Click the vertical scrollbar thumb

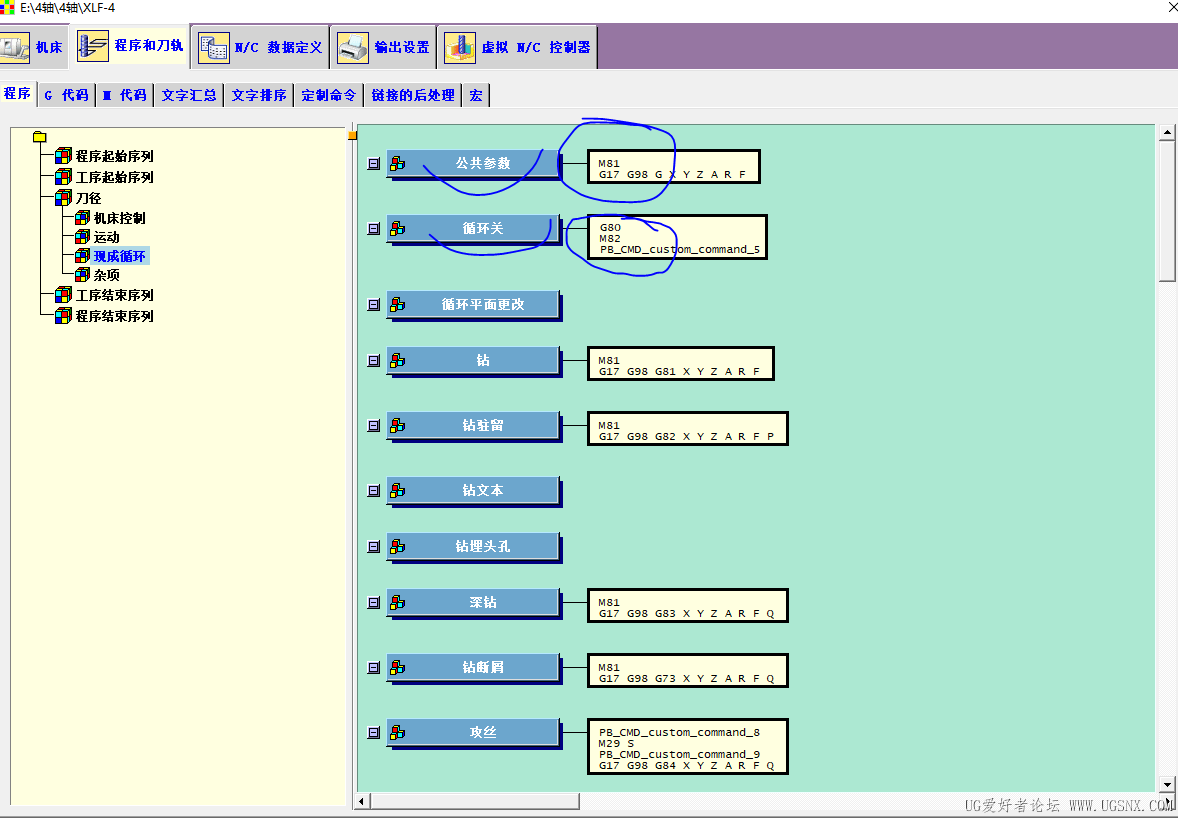click(x=1167, y=211)
